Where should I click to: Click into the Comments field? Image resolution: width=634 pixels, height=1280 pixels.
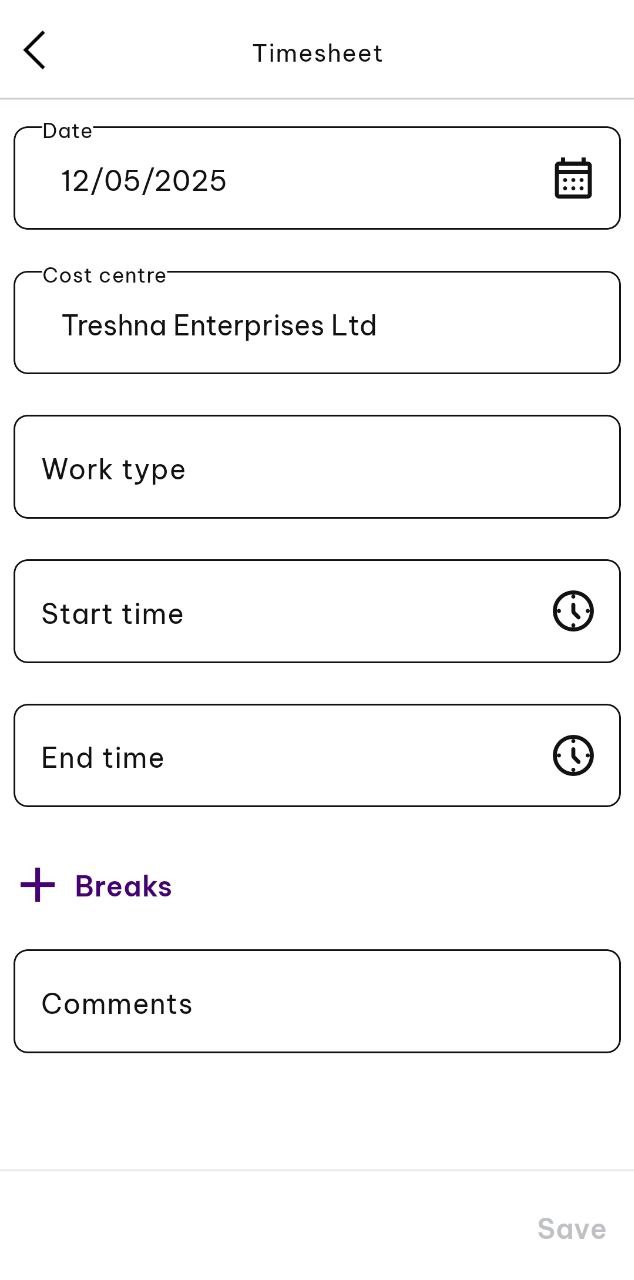[x=317, y=1001]
